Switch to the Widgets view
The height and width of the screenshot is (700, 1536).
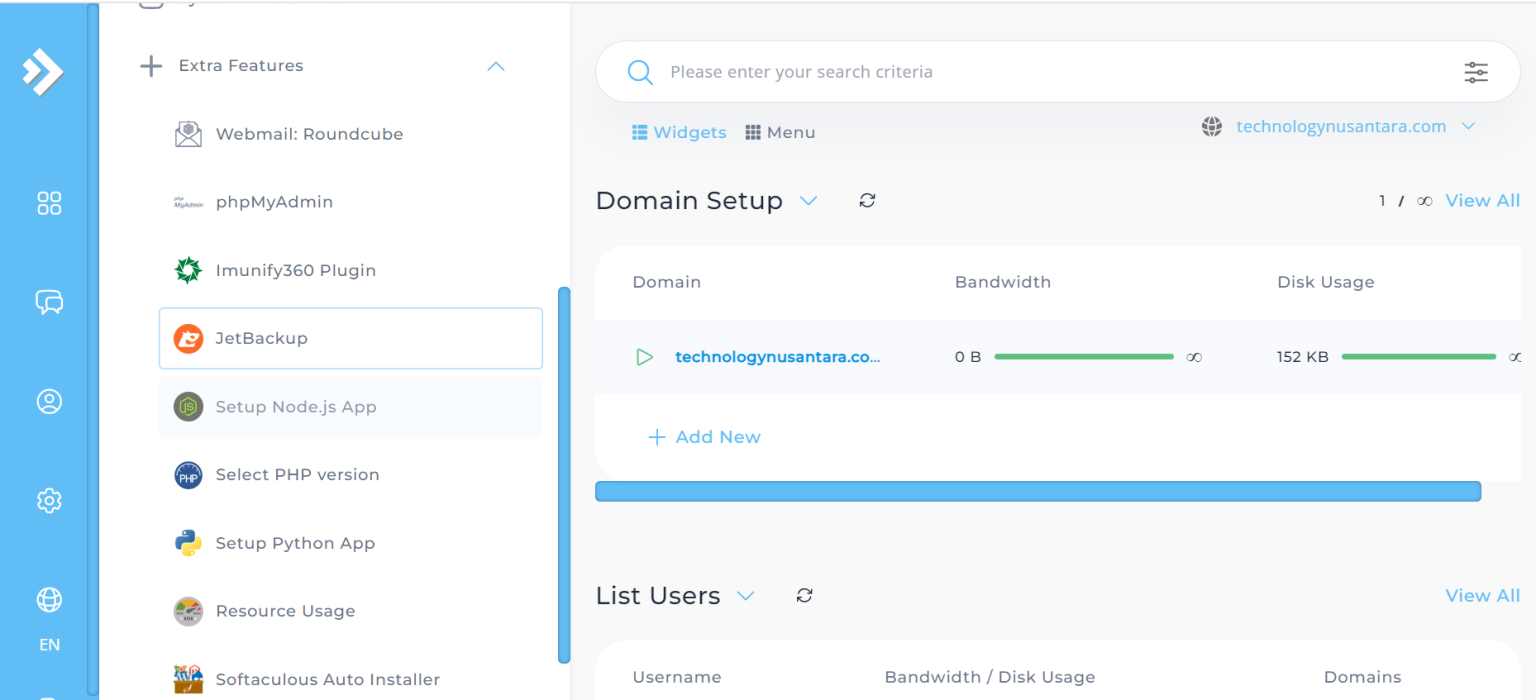click(x=679, y=133)
